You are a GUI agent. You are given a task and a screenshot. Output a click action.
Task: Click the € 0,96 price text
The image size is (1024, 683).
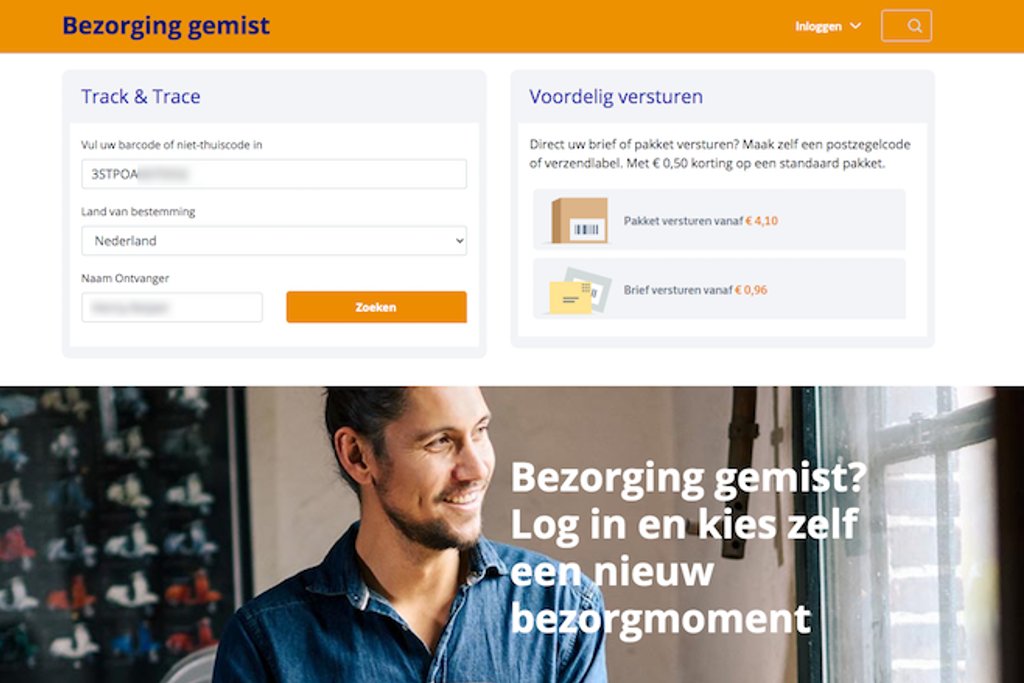pyautogui.click(x=751, y=290)
